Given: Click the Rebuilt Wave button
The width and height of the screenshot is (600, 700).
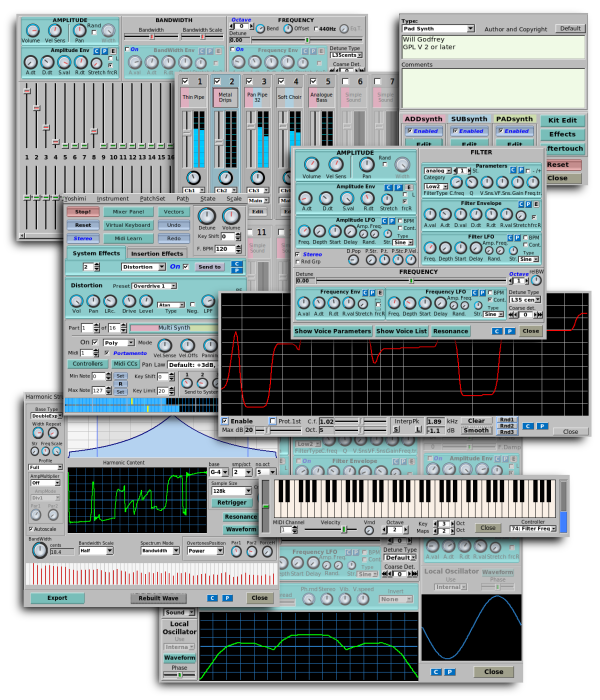Looking at the screenshot, I should point(158,598).
